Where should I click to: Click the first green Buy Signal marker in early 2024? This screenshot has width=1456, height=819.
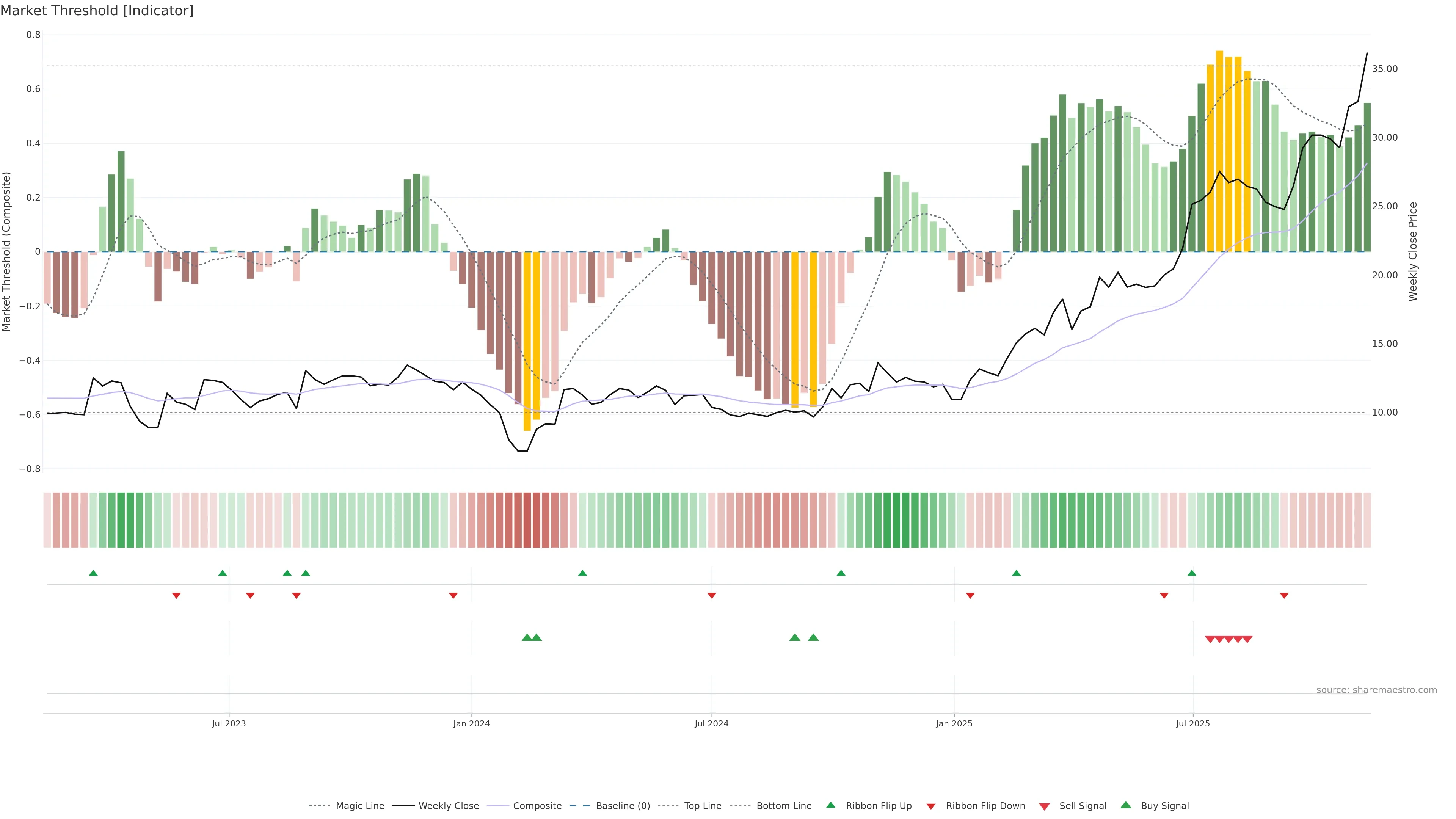[527, 637]
